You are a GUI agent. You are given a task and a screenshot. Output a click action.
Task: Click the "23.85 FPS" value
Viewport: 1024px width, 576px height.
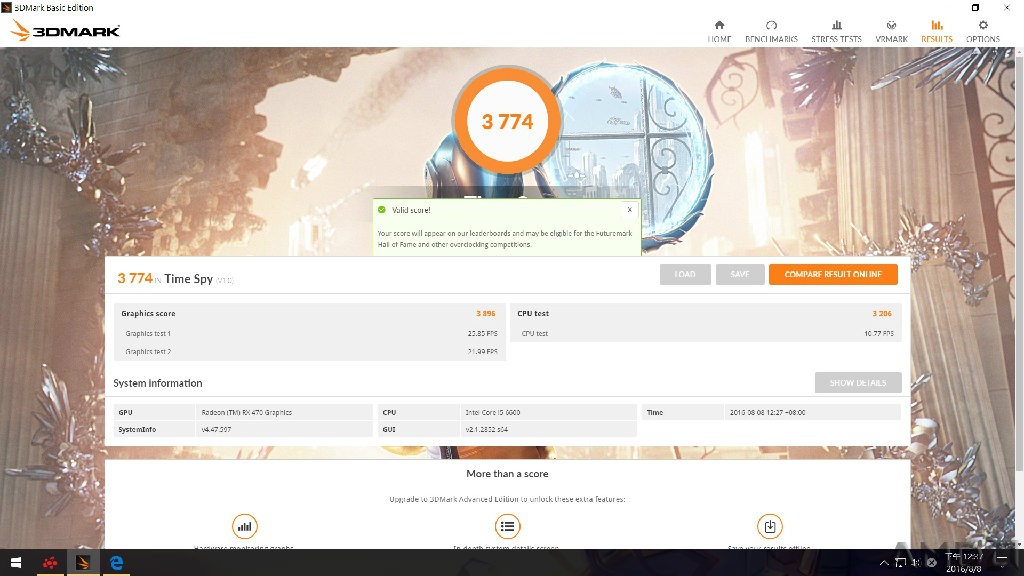(x=483, y=333)
